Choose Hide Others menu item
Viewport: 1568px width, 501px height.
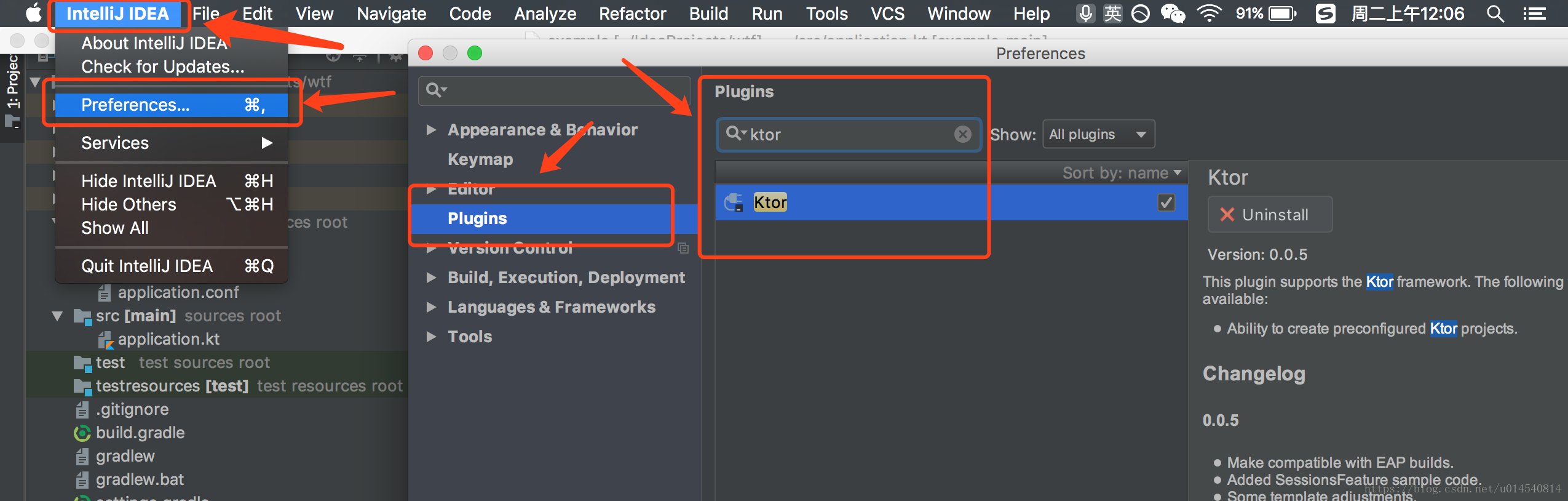(172, 204)
